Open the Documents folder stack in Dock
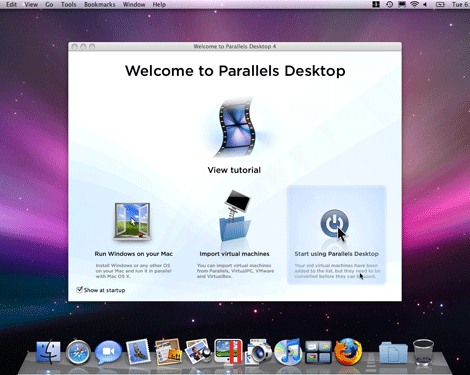The height and width of the screenshot is (375, 470). coord(393,353)
